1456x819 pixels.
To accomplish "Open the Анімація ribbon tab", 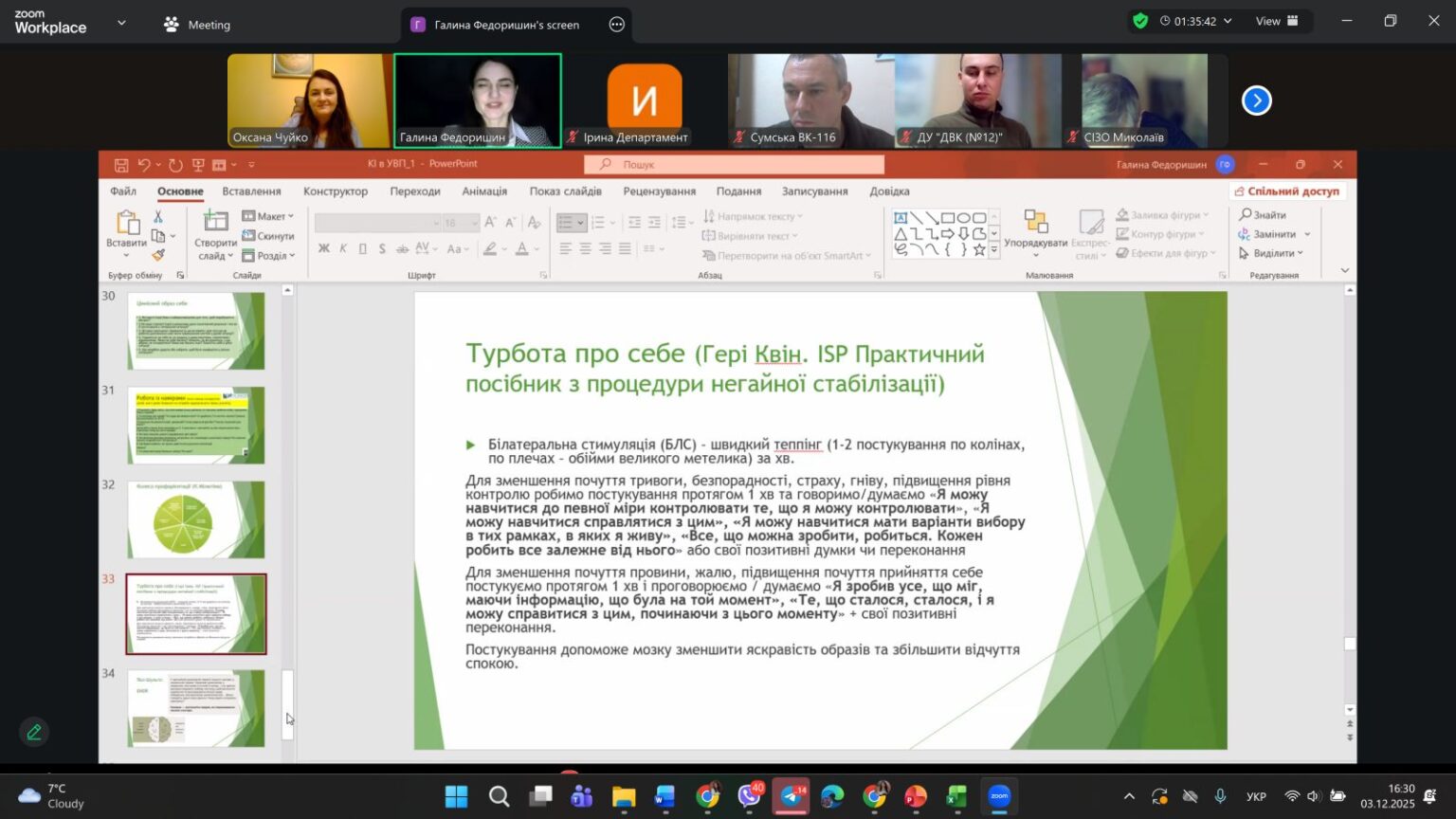I will pyautogui.click(x=484, y=191).
